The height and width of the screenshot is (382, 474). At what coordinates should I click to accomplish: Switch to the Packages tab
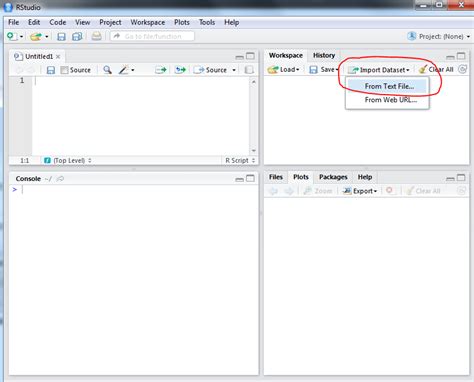pyautogui.click(x=333, y=177)
